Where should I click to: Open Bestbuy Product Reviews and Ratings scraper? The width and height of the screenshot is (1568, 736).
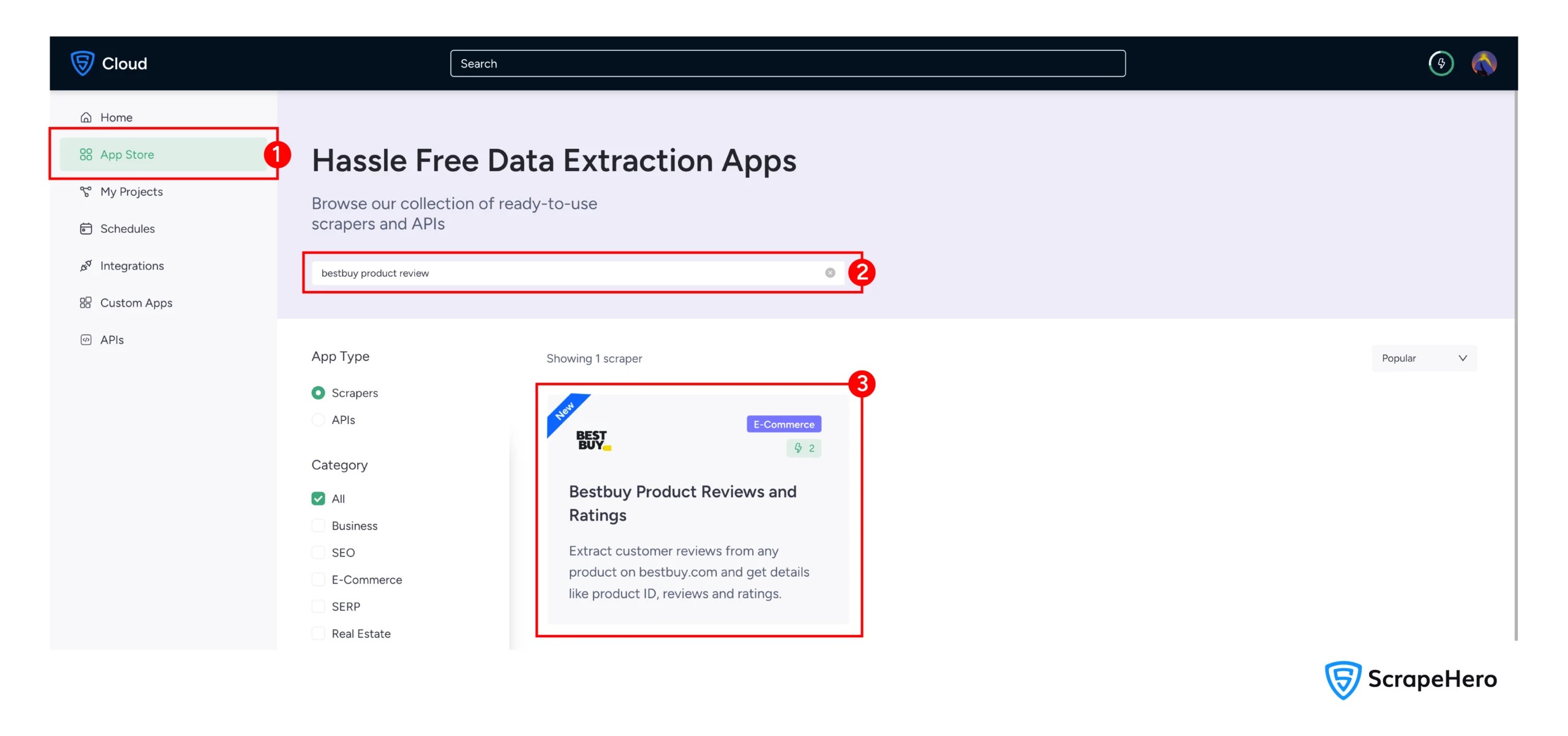click(682, 503)
